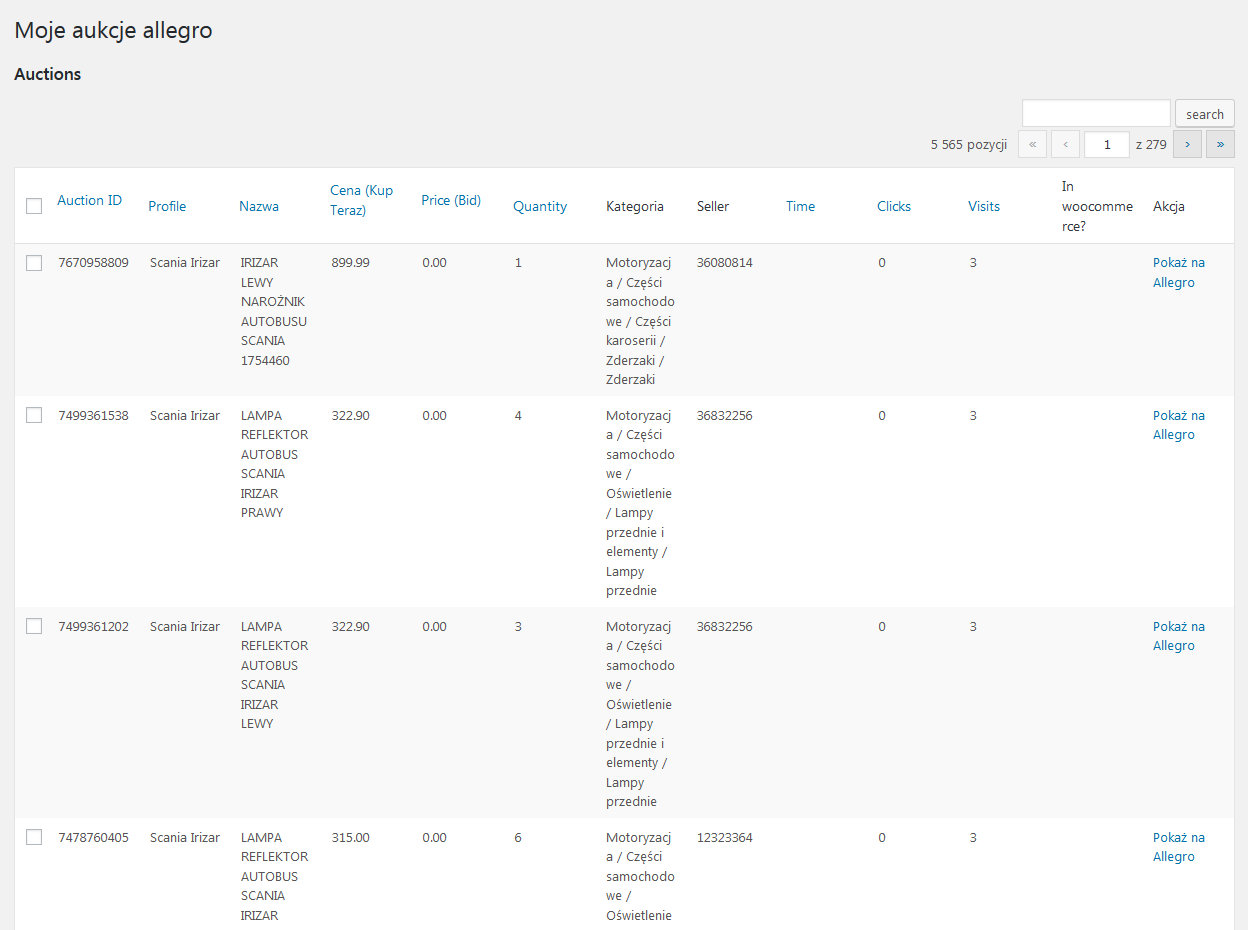Sort the table by Auction ID
The image size is (1248, 930).
(x=89, y=200)
